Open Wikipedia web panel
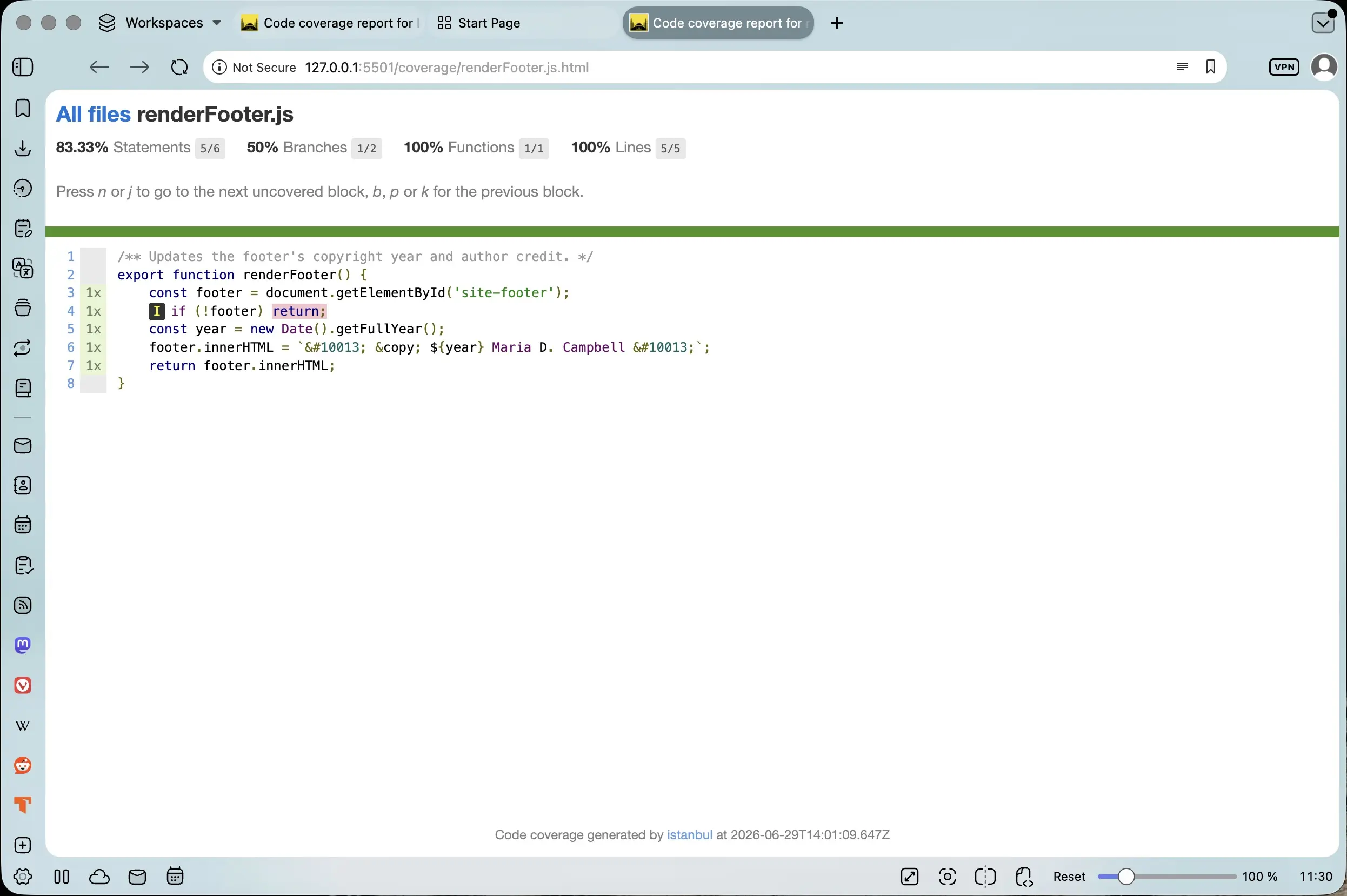The image size is (1347, 896). pos(23,725)
